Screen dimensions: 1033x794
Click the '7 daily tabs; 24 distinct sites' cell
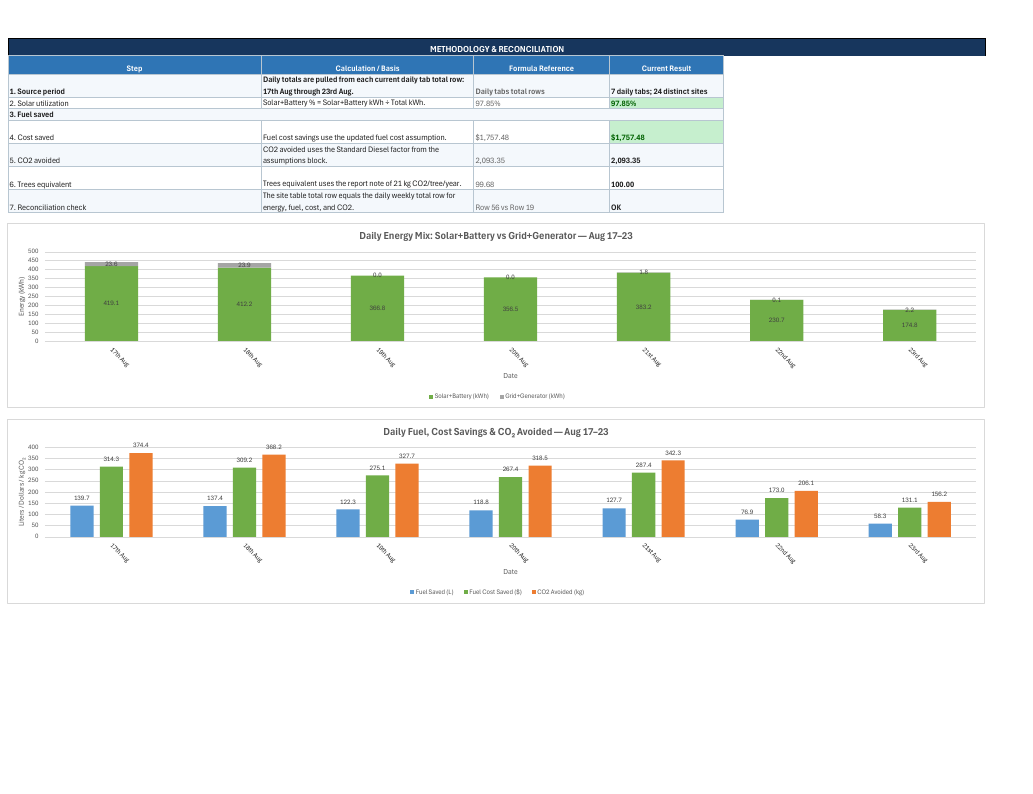pyautogui.click(x=666, y=86)
